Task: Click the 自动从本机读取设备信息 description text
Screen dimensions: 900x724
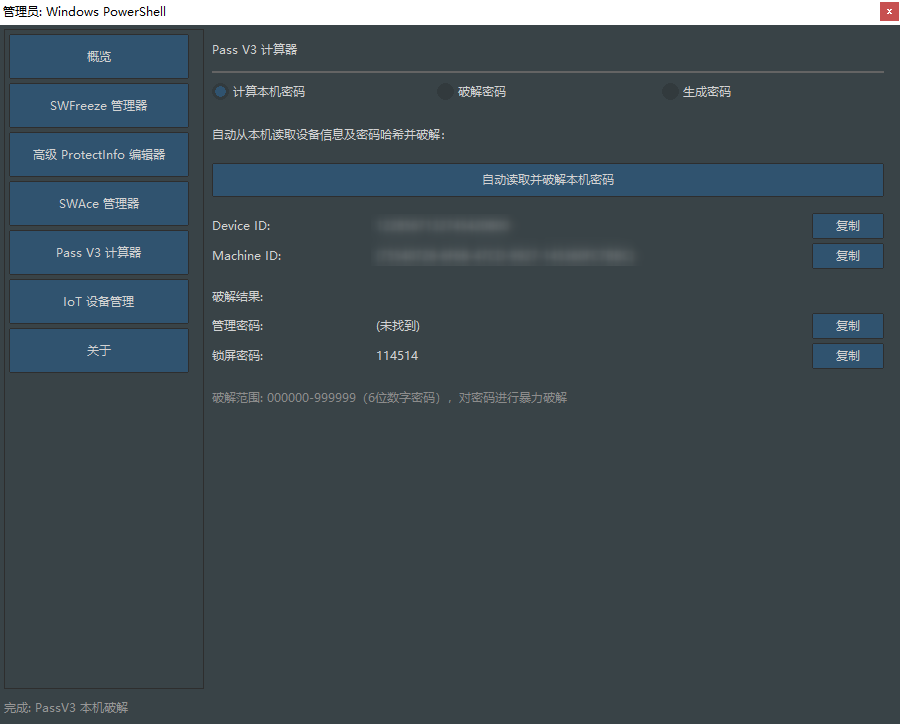Action: [328, 135]
